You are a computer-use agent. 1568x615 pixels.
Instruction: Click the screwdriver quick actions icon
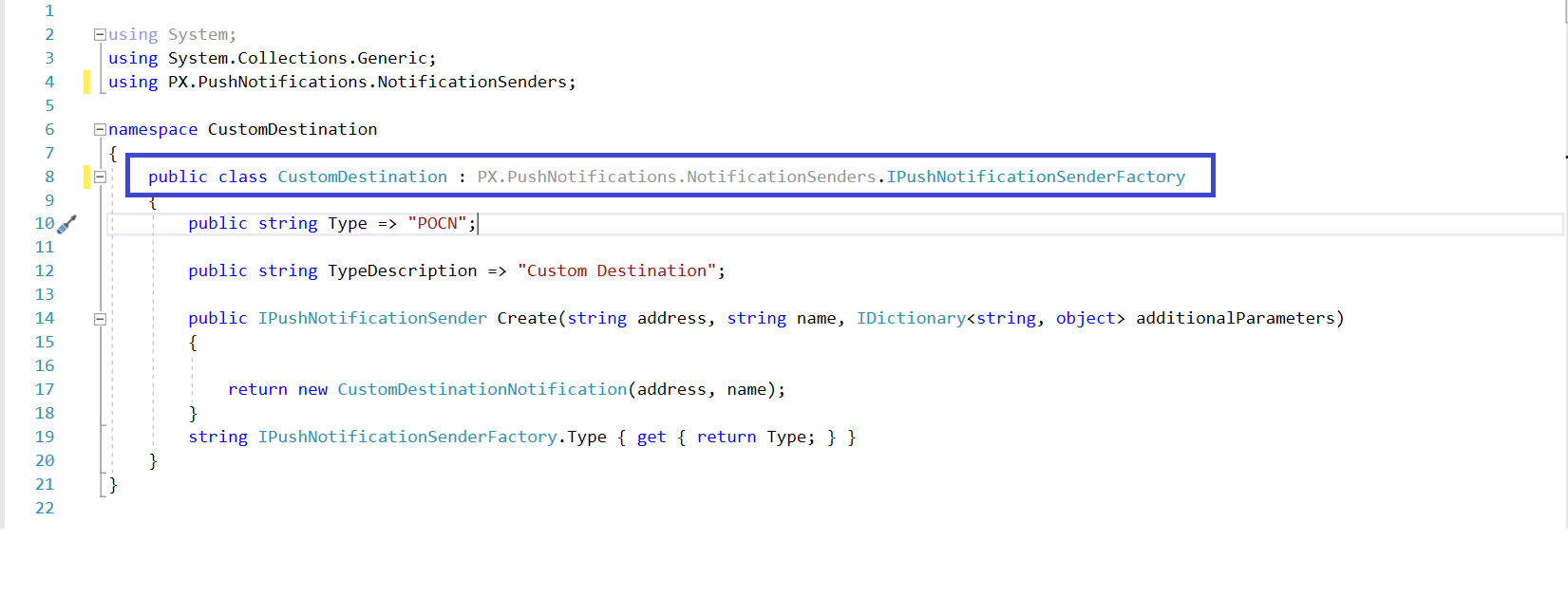[66, 225]
